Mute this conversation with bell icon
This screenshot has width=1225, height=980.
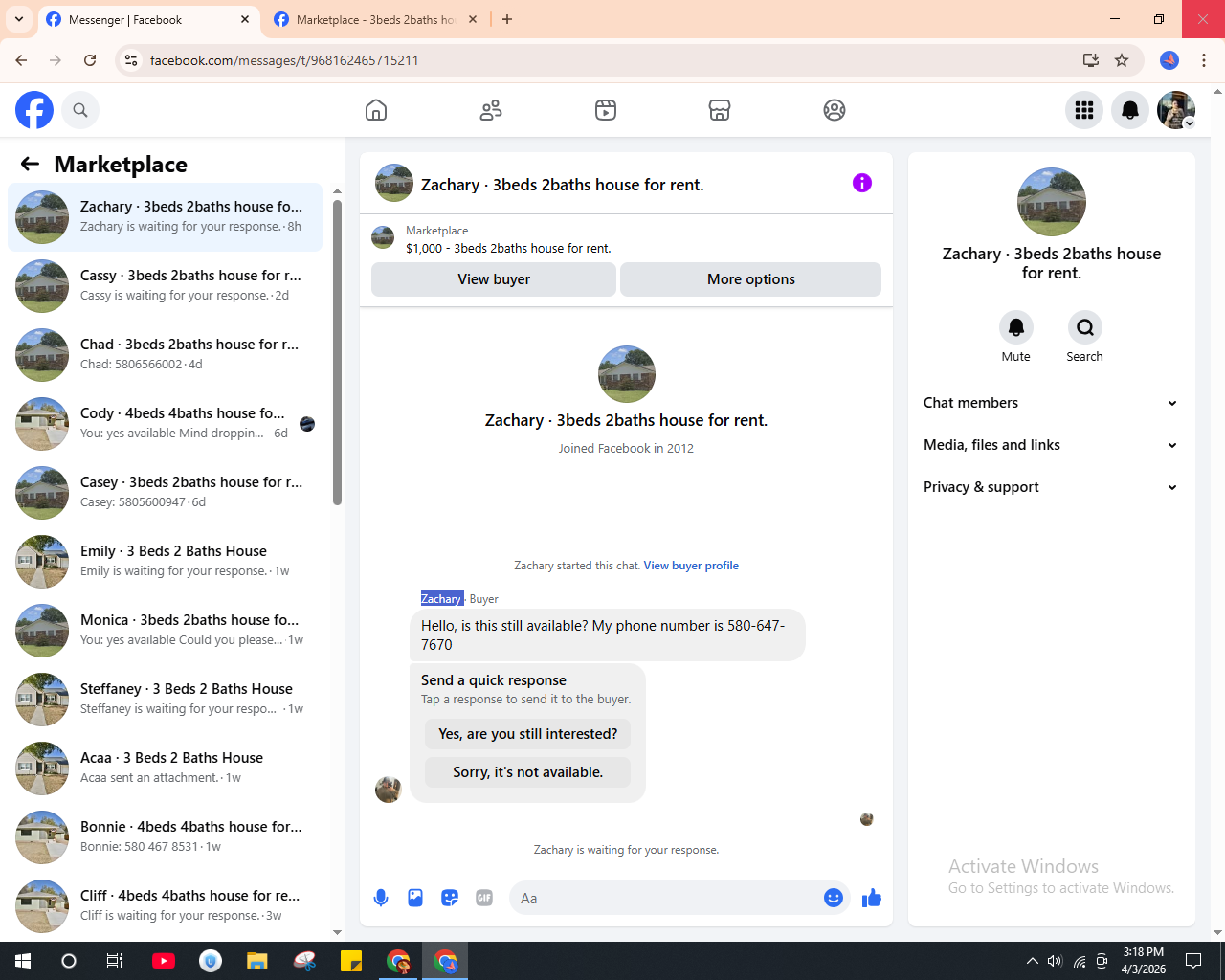point(1016,327)
